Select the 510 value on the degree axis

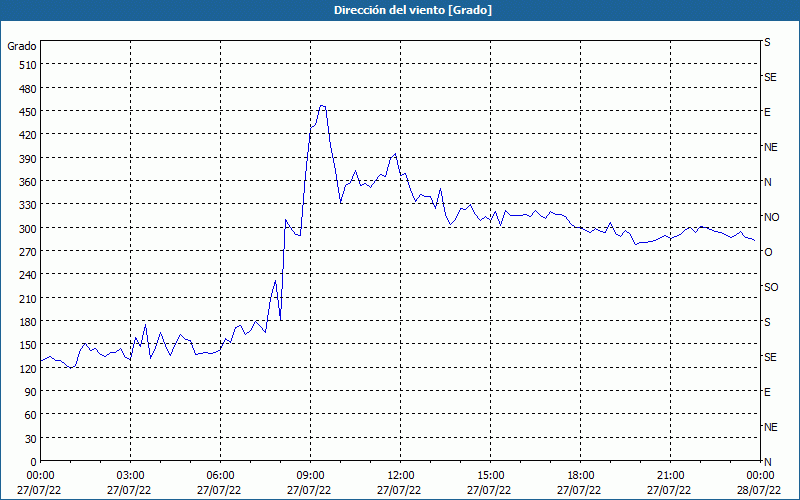pos(29,65)
